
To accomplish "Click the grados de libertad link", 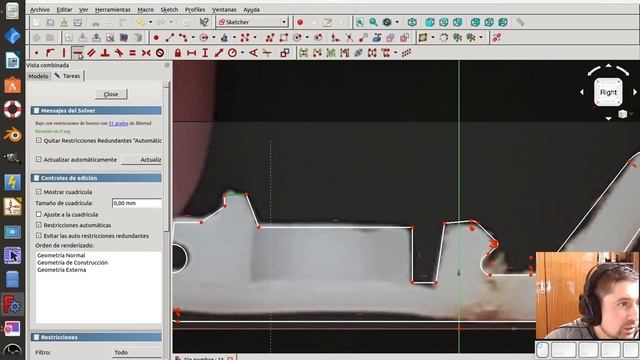I will [118, 123].
